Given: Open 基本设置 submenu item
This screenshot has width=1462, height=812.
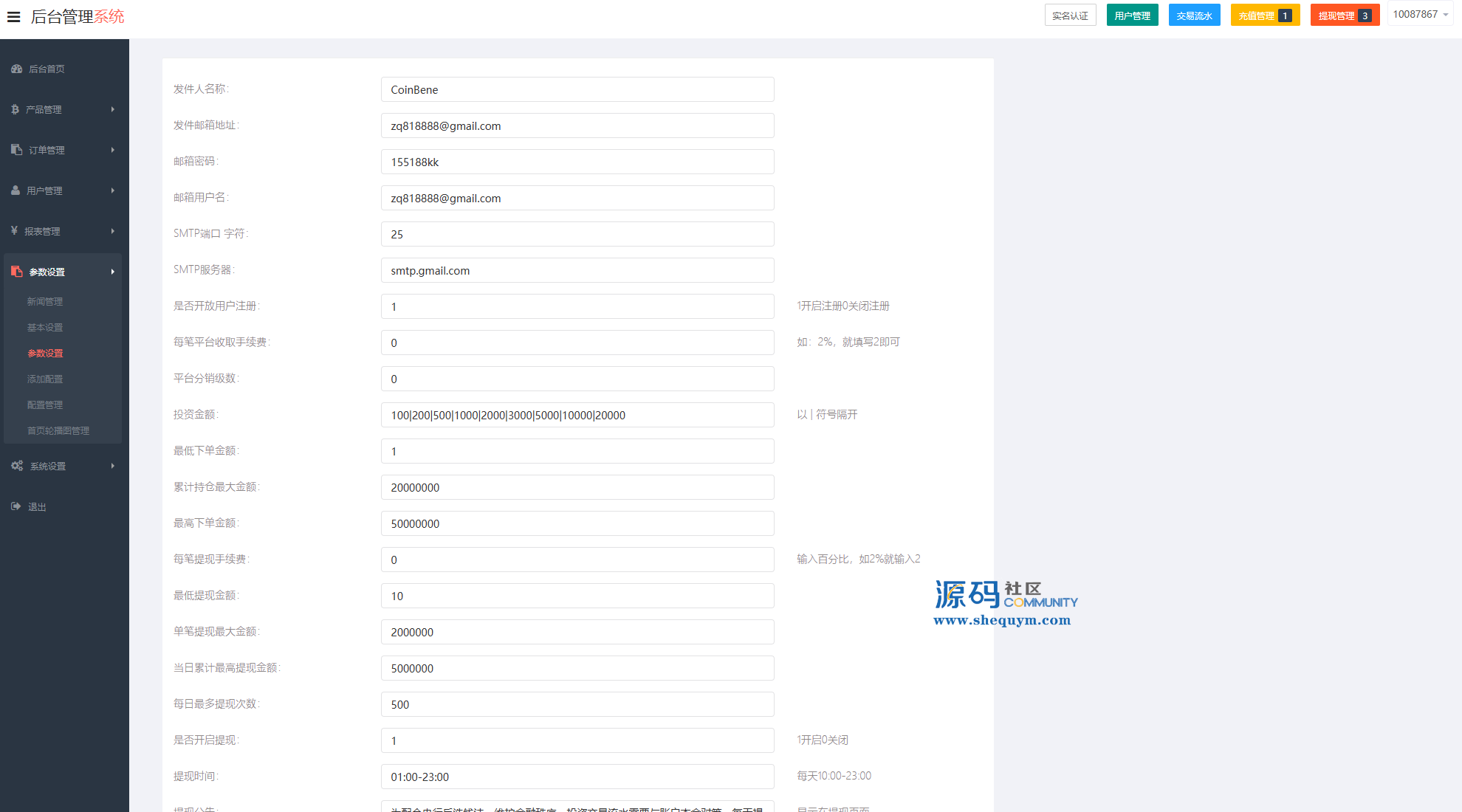Looking at the screenshot, I should pos(45,327).
